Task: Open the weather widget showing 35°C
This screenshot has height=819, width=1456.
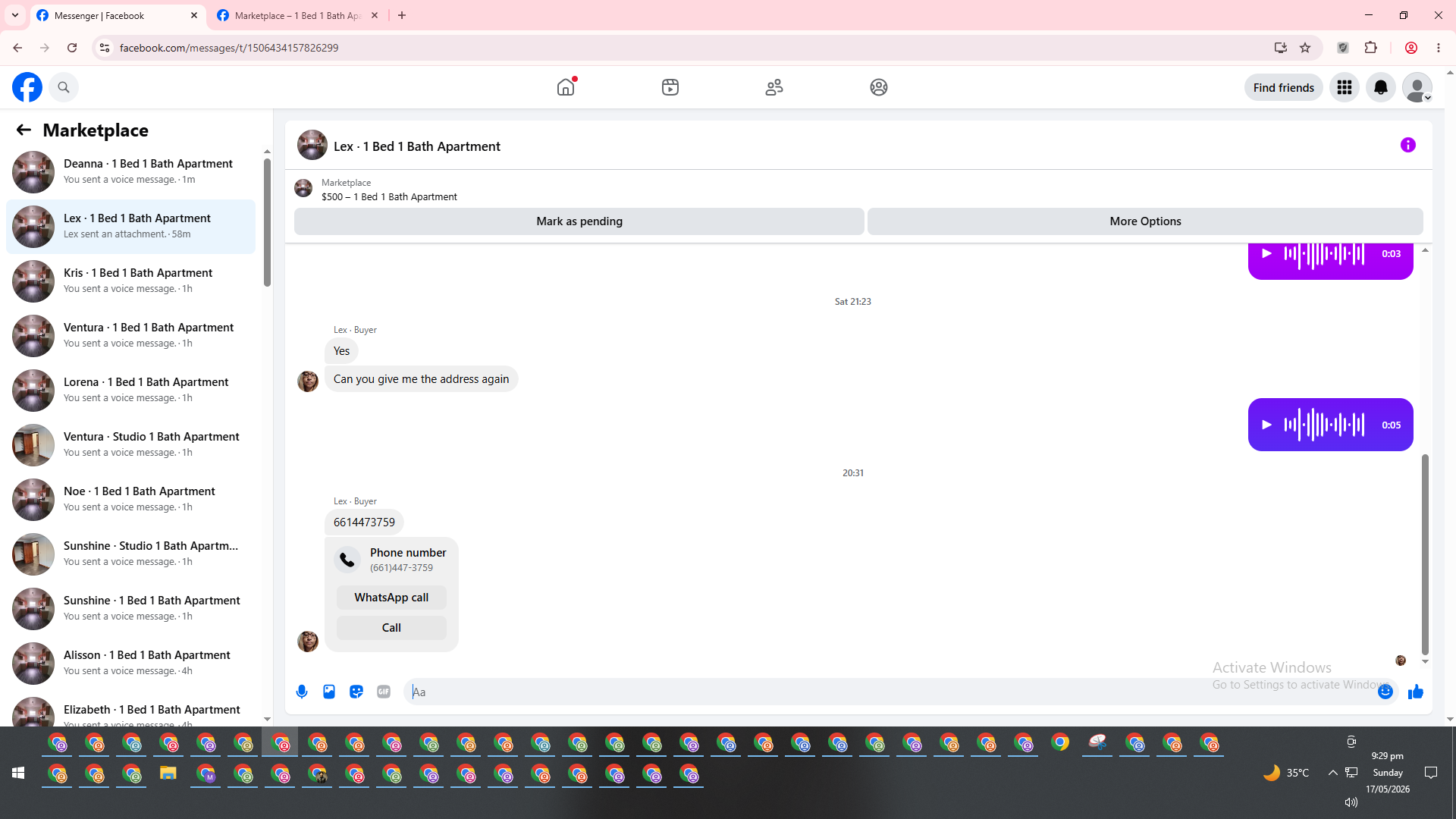Action: click(1286, 773)
